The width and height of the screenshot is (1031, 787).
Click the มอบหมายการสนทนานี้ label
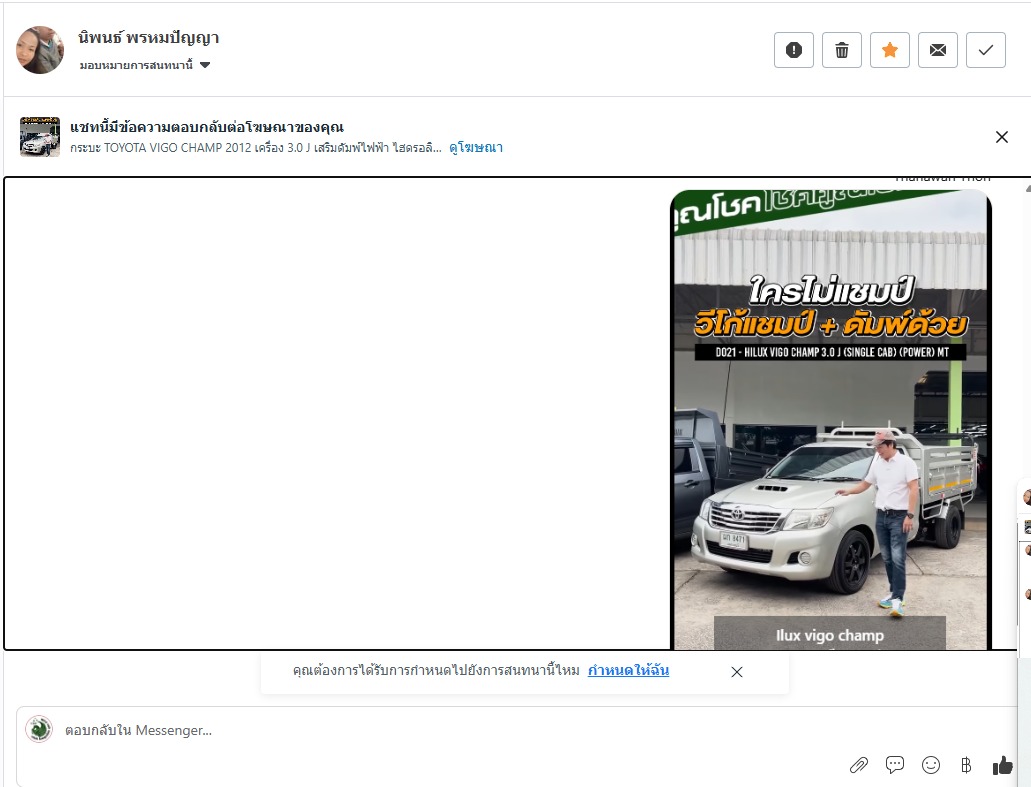coord(136,65)
